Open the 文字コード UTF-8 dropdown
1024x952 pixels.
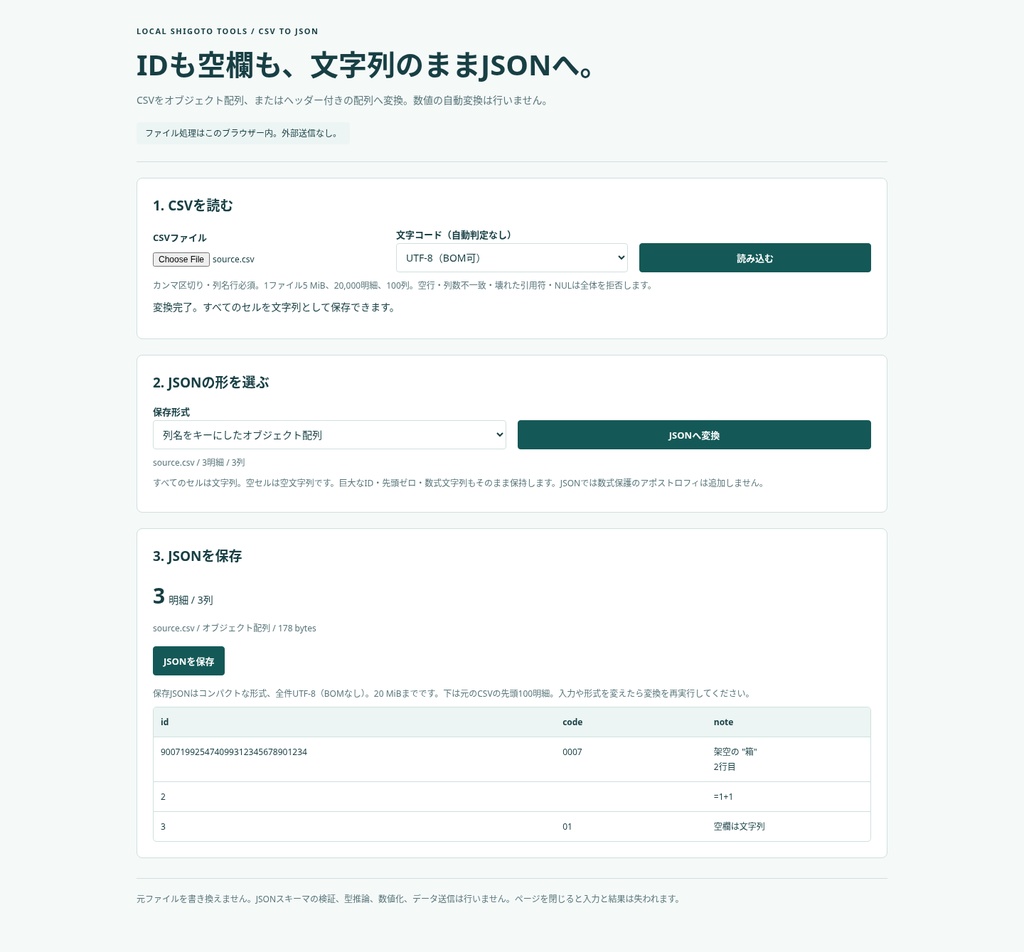tap(511, 258)
